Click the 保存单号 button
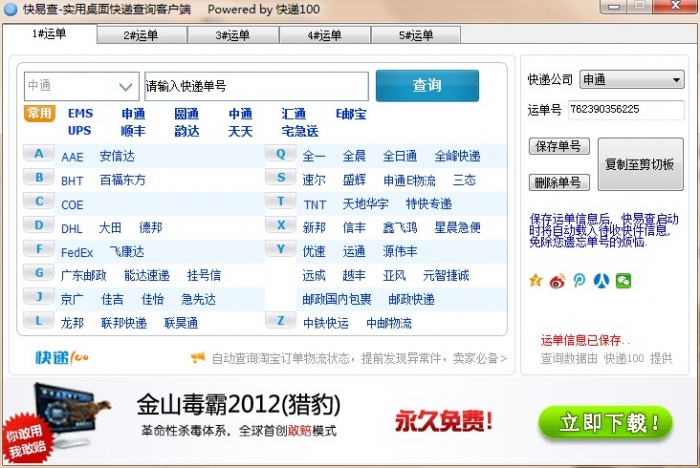Image resolution: width=700 pixels, height=468 pixels. 559,146
